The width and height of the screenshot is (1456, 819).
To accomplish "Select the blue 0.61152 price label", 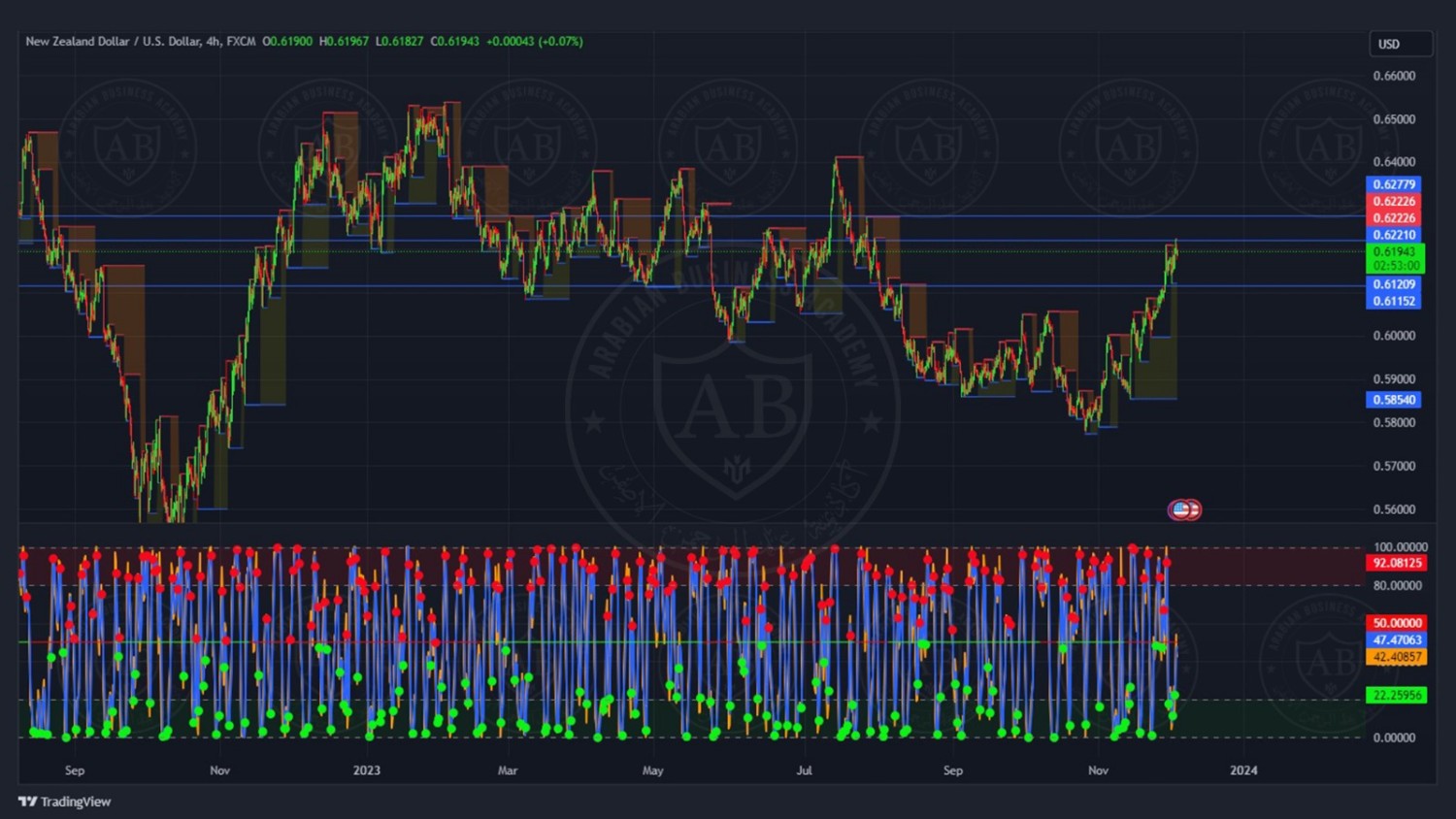I will click(1393, 302).
